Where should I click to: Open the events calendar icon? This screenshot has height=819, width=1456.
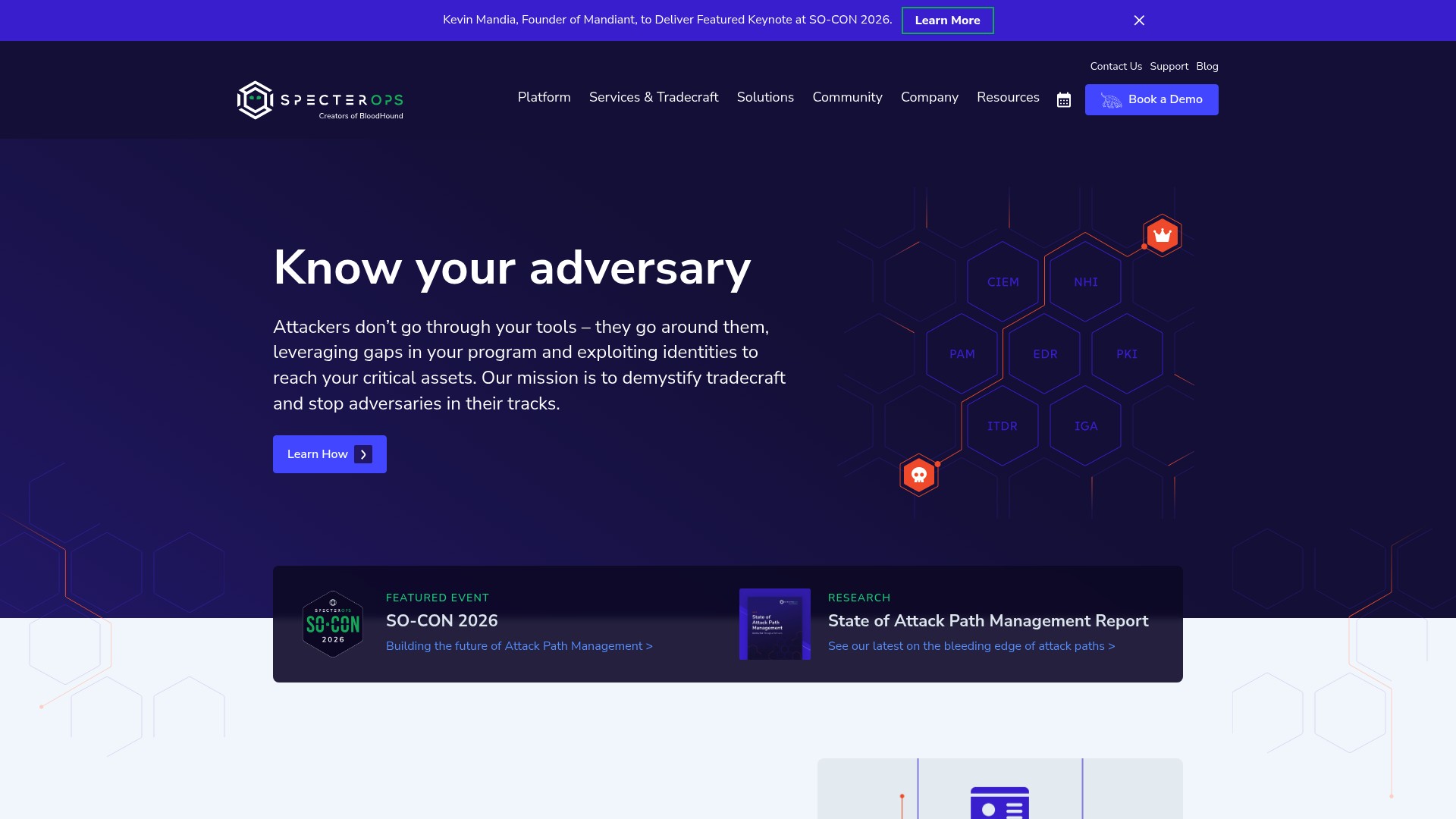[1064, 100]
